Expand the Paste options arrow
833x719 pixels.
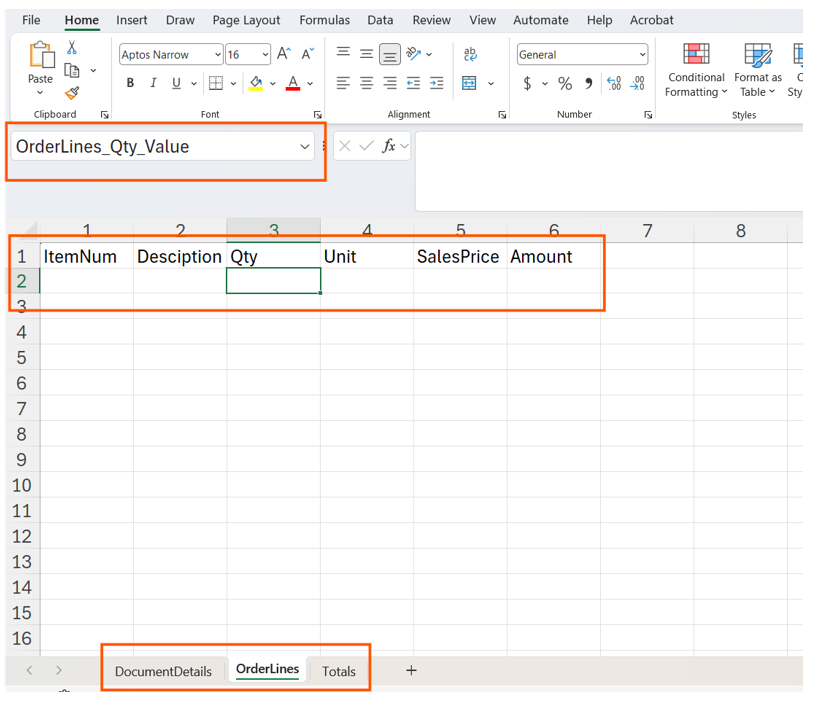[x=40, y=94]
